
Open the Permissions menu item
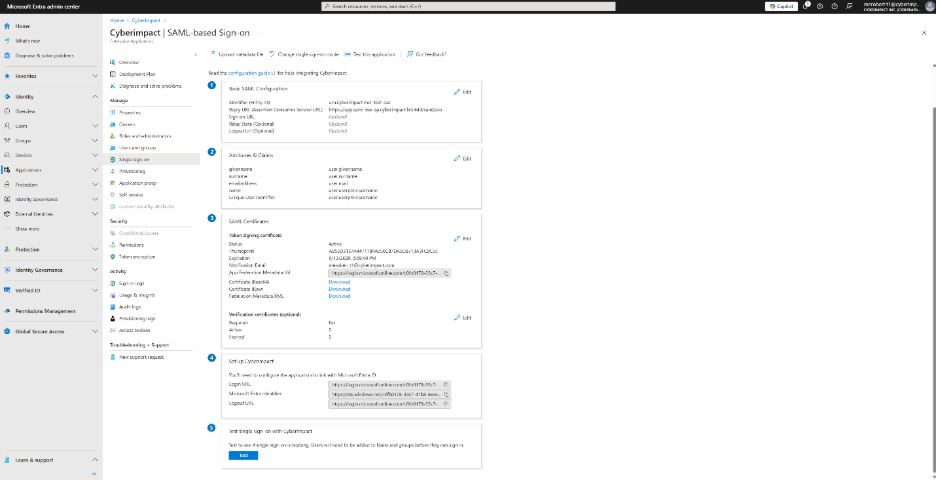pos(131,245)
